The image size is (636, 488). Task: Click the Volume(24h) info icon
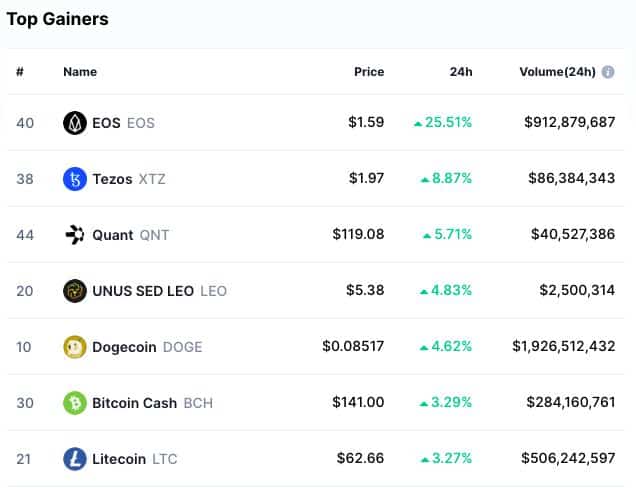click(x=608, y=72)
